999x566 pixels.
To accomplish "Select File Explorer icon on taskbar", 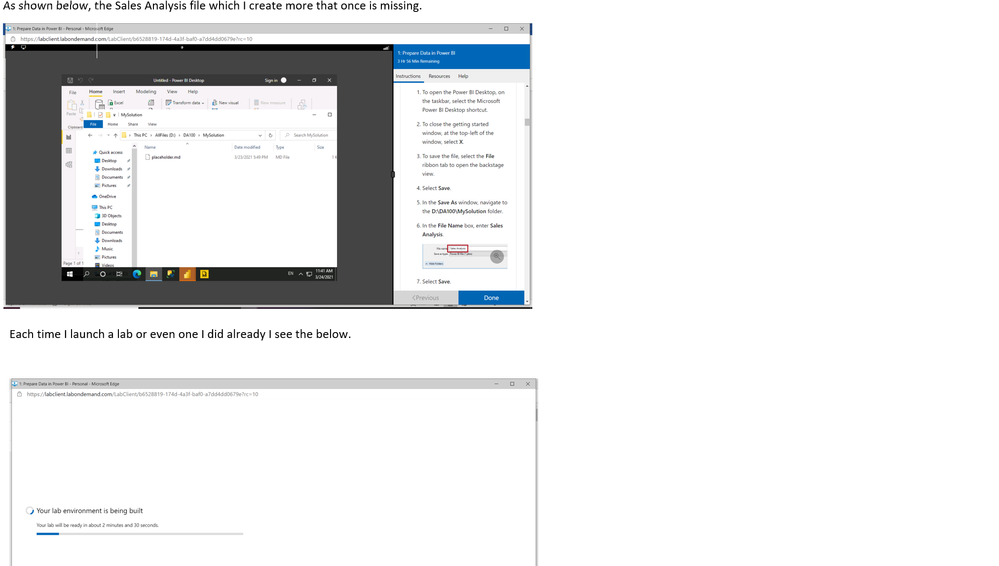I will 154,274.
